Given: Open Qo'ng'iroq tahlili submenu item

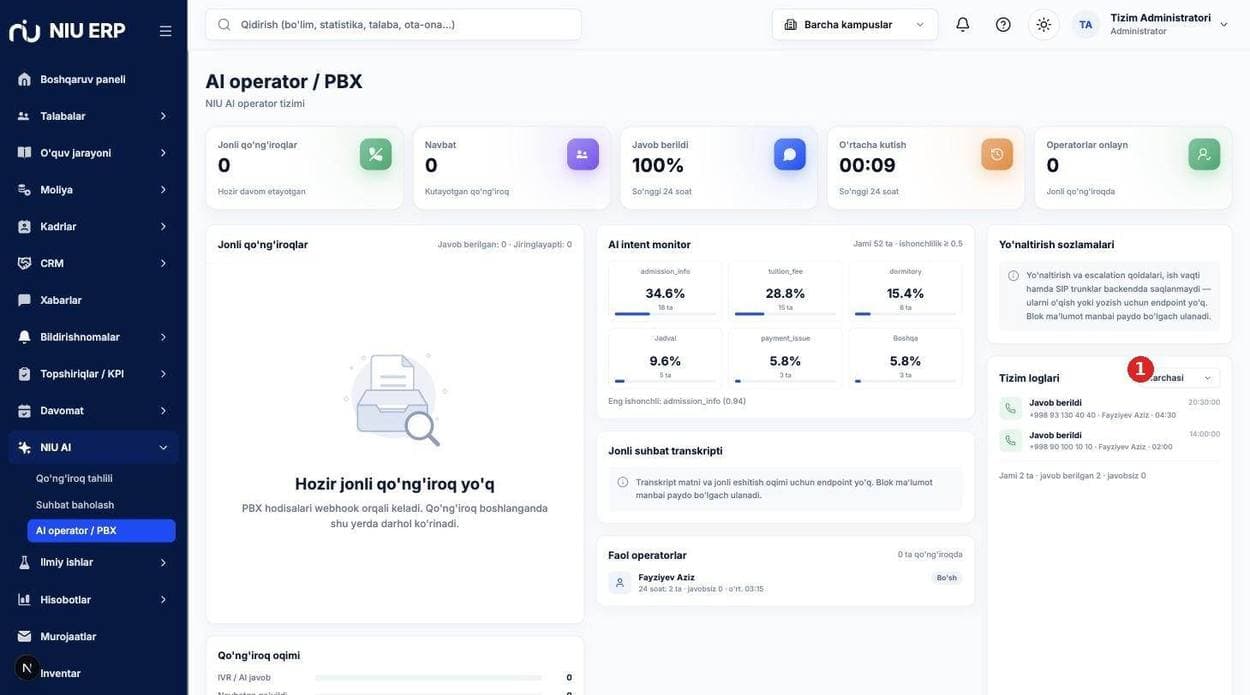Looking at the screenshot, I should [x=74, y=478].
